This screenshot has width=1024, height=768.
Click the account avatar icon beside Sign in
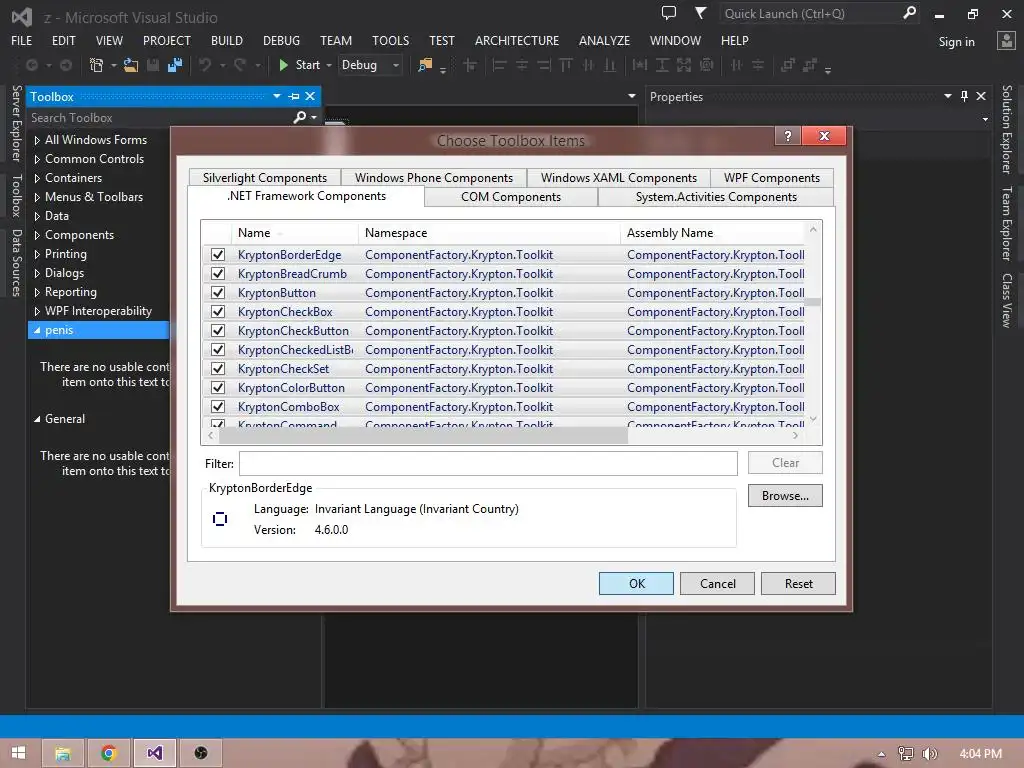pyautogui.click(x=1006, y=41)
